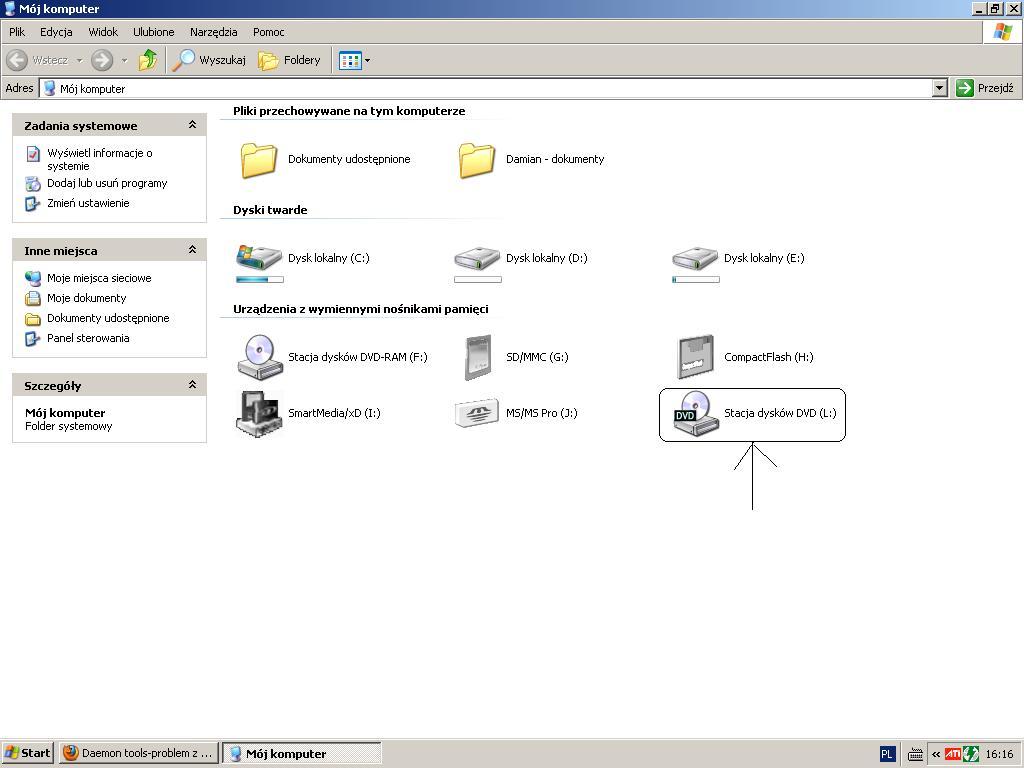The image size is (1024, 768).
Task: Select the Dysk lokalny (D:) drive icon
Action: (477, 257)
